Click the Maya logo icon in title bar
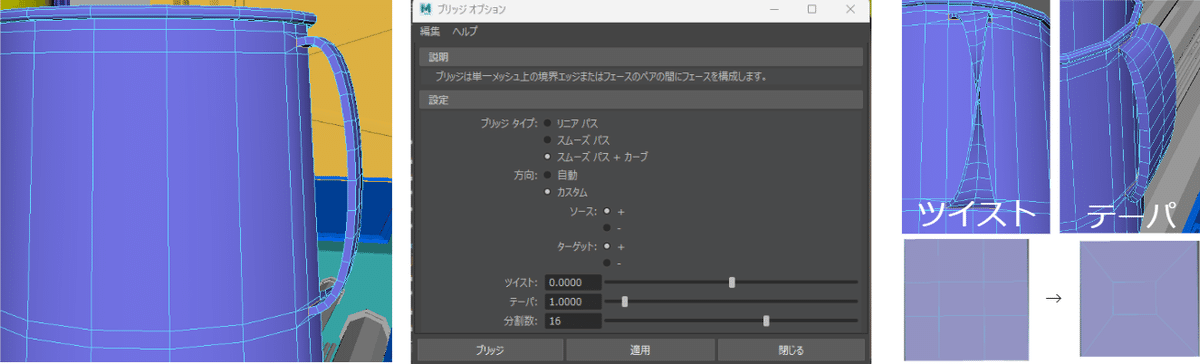Image resolution: width=1200 pixels, height=364 pixels. pyautogui.click(x=426, y=10)
